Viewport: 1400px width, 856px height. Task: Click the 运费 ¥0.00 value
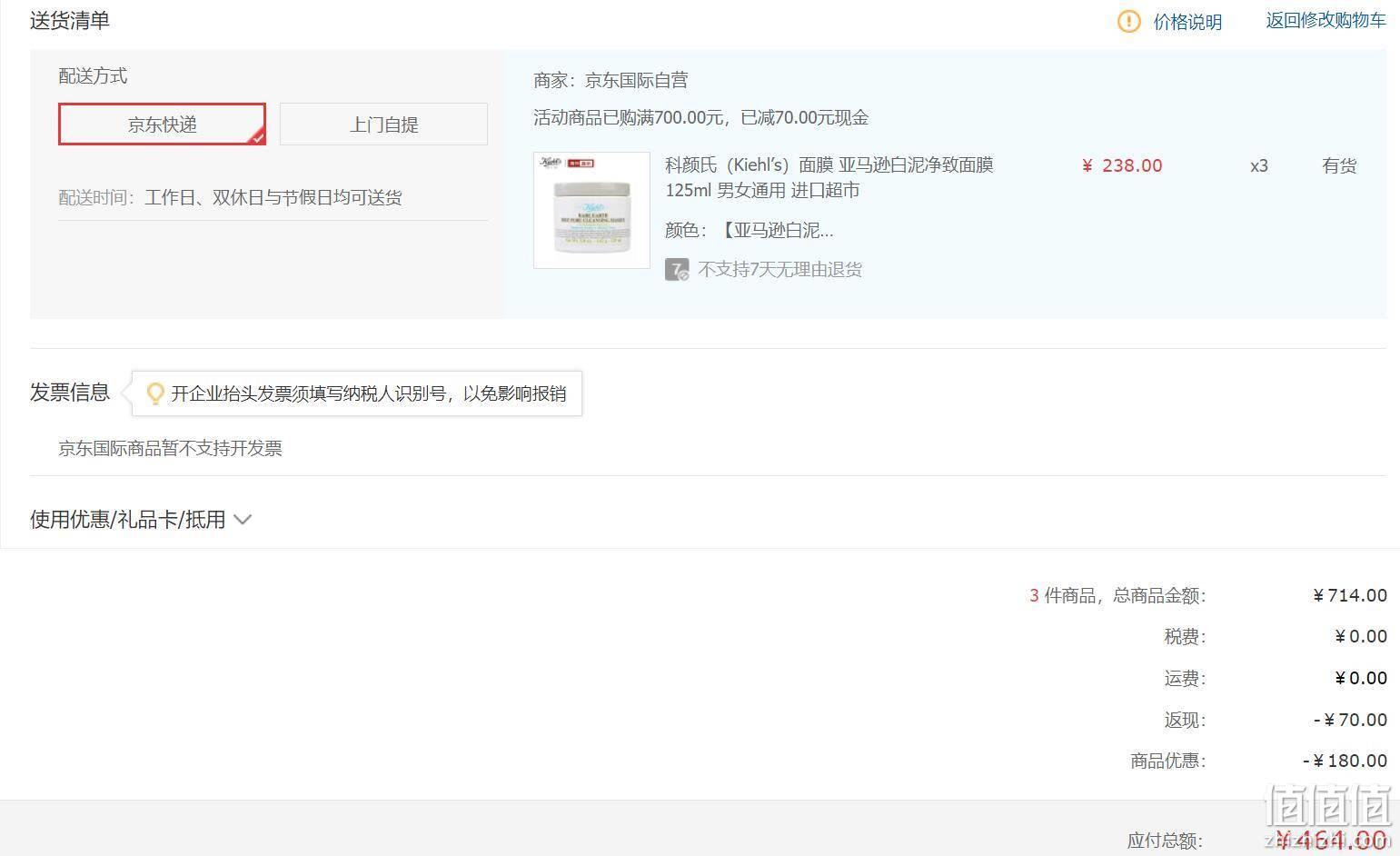coord(1361,678)
